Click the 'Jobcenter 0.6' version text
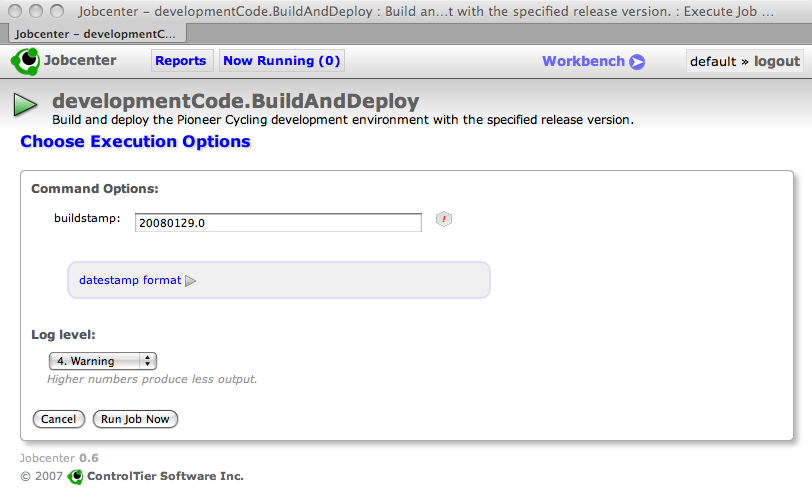812x504 pixels. (59, 458)
